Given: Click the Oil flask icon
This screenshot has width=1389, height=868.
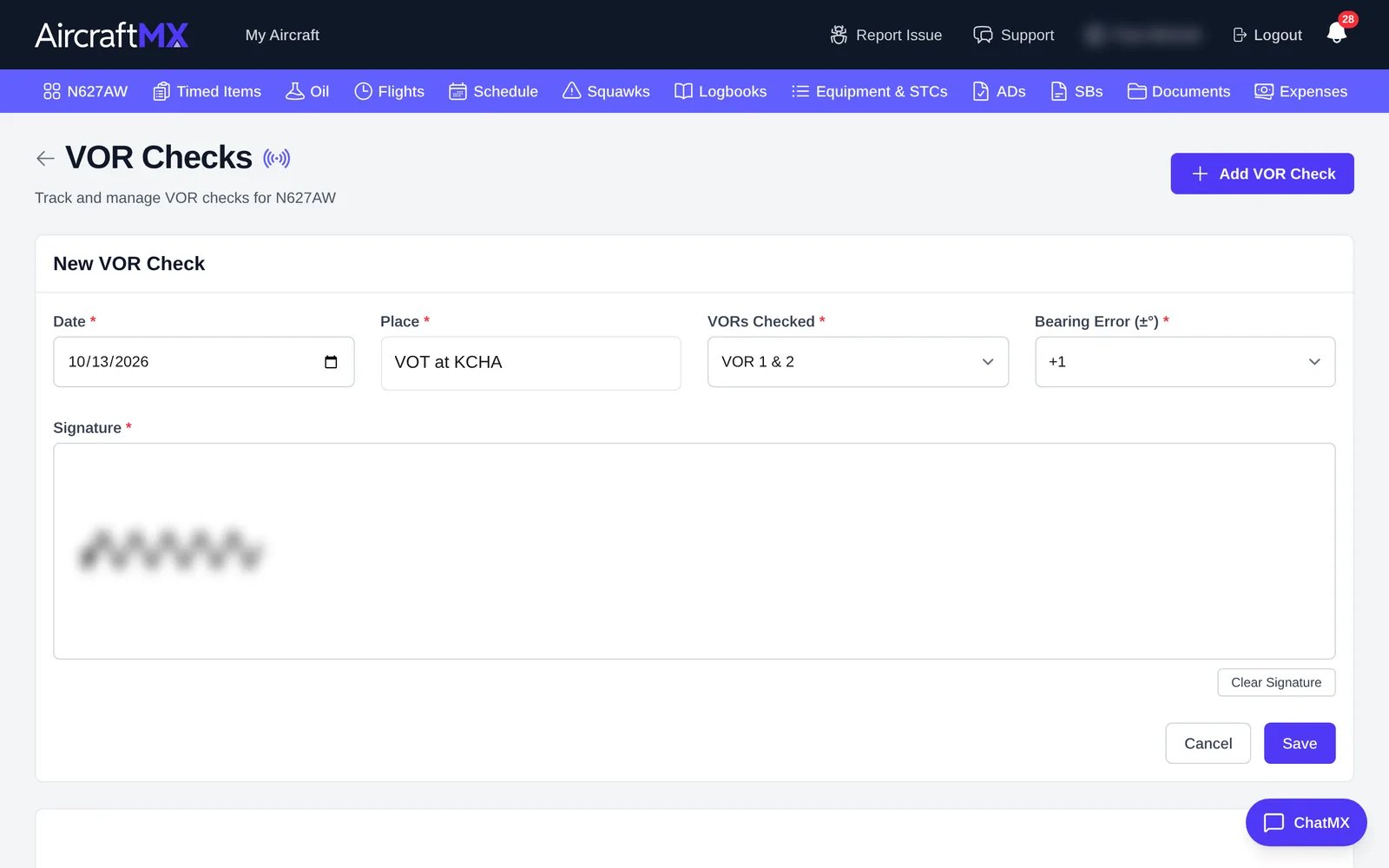Looking at the screenshot, I should click(x=295, y=91).
